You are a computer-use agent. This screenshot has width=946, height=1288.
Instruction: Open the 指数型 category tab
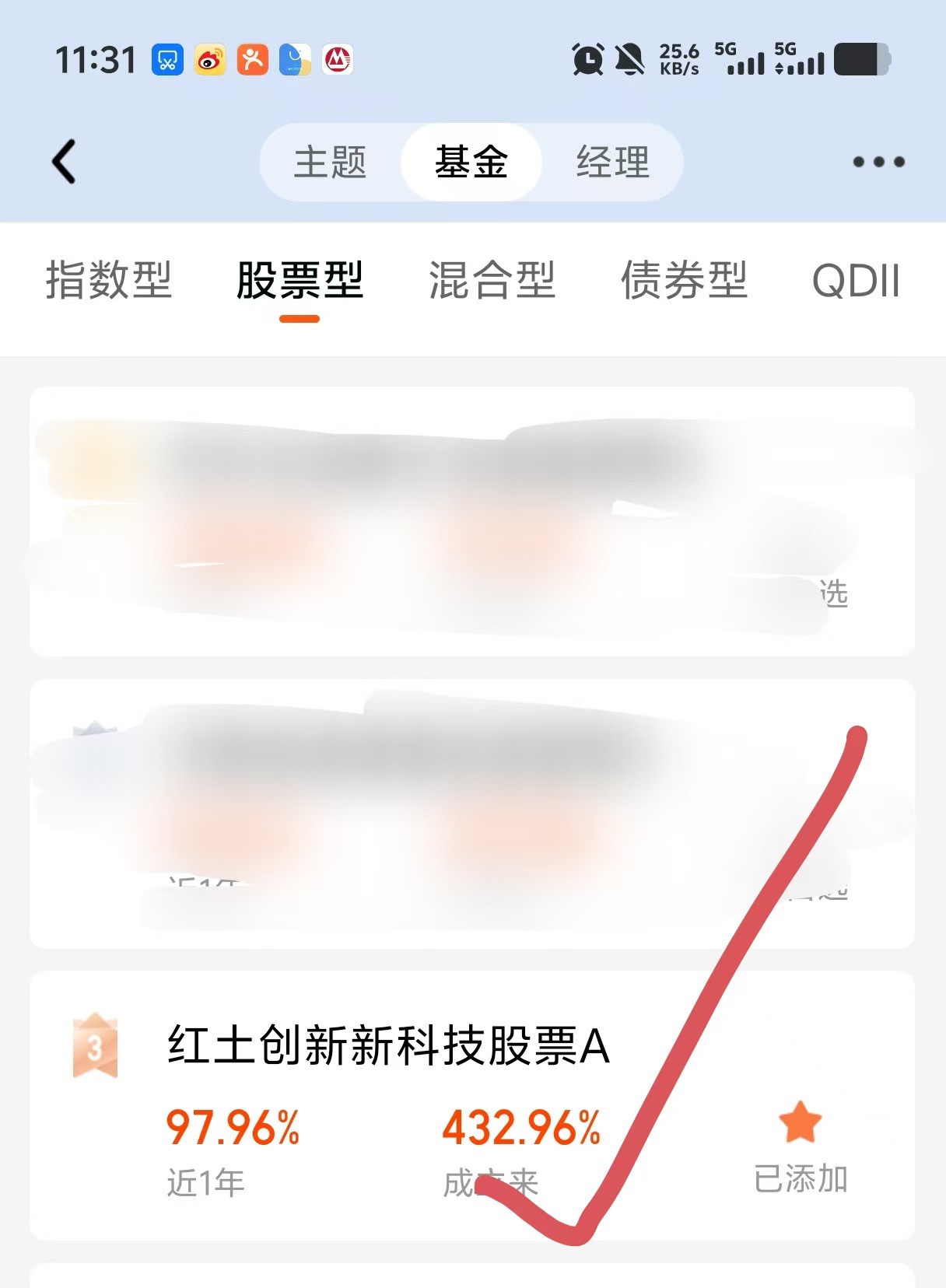pyautogui.click(x=109, y=280)
